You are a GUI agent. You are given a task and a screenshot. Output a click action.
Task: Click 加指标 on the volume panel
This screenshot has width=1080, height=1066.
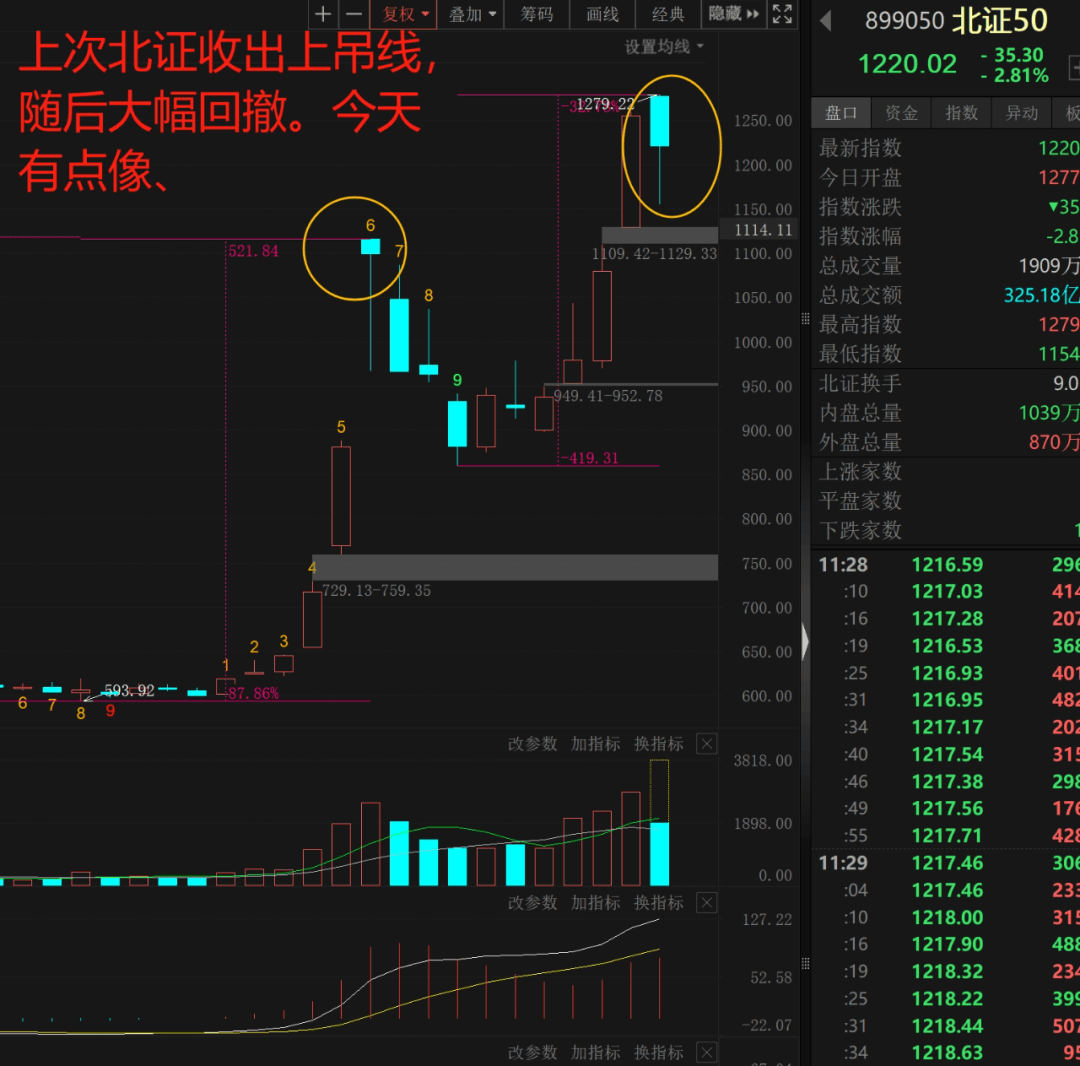click(x=596, y=744)
